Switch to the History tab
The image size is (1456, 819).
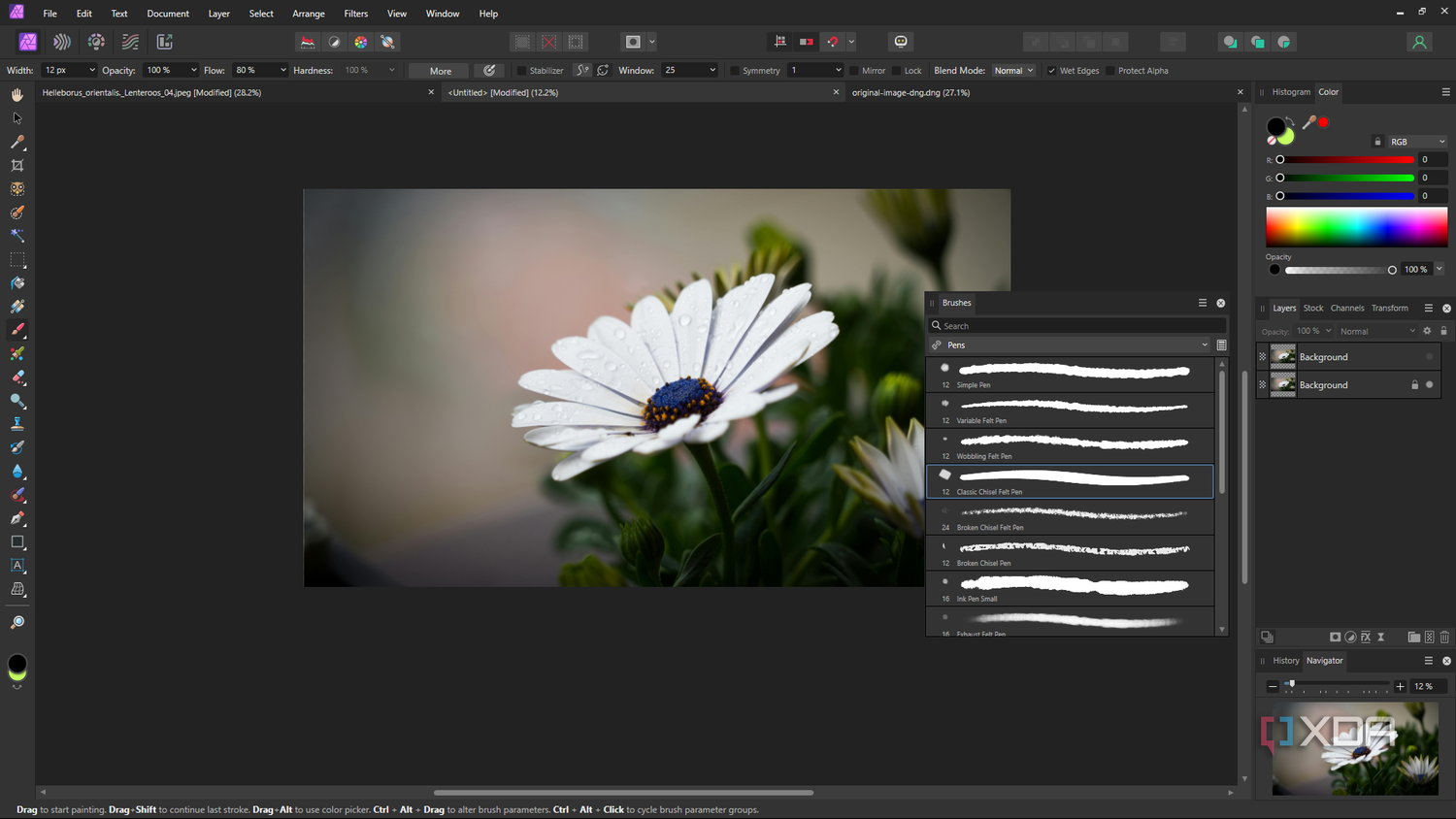1286,661
